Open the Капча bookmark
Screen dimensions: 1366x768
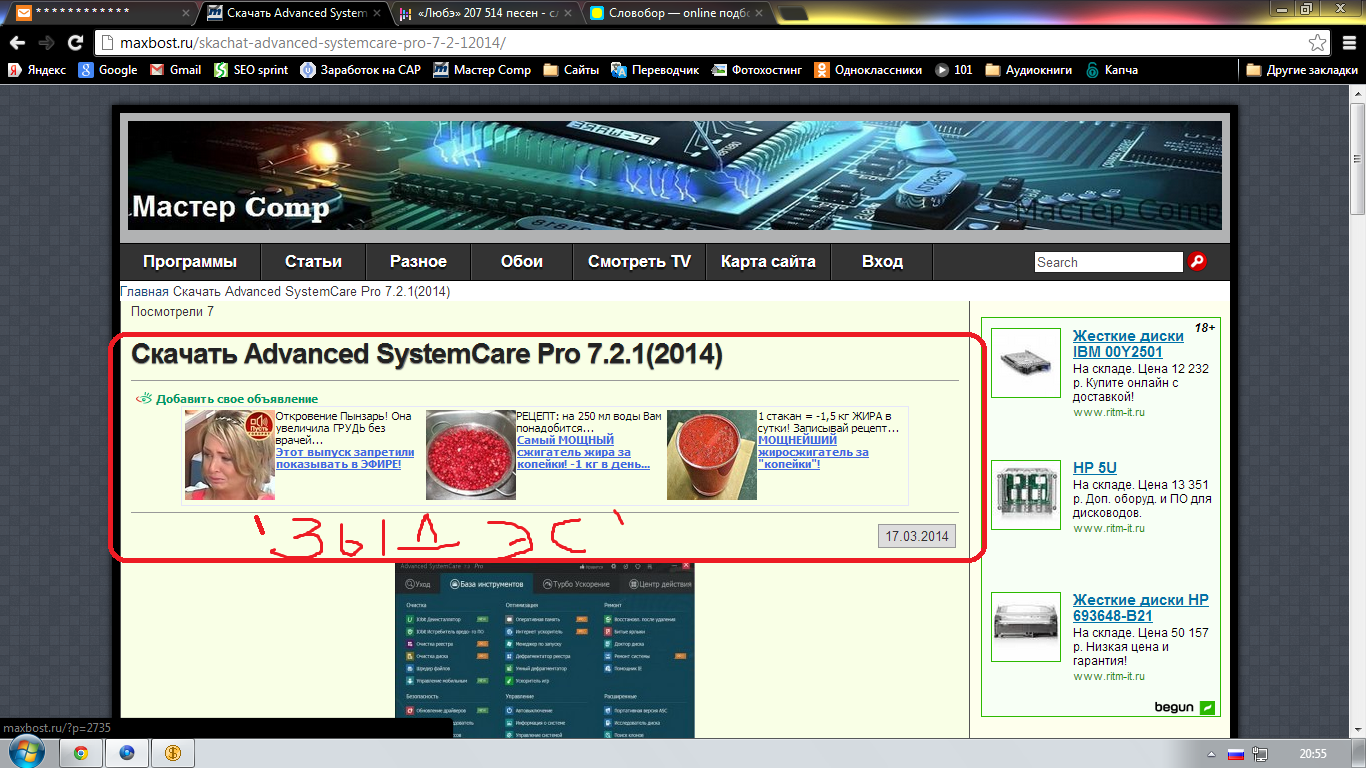[x=1112, y=70]
